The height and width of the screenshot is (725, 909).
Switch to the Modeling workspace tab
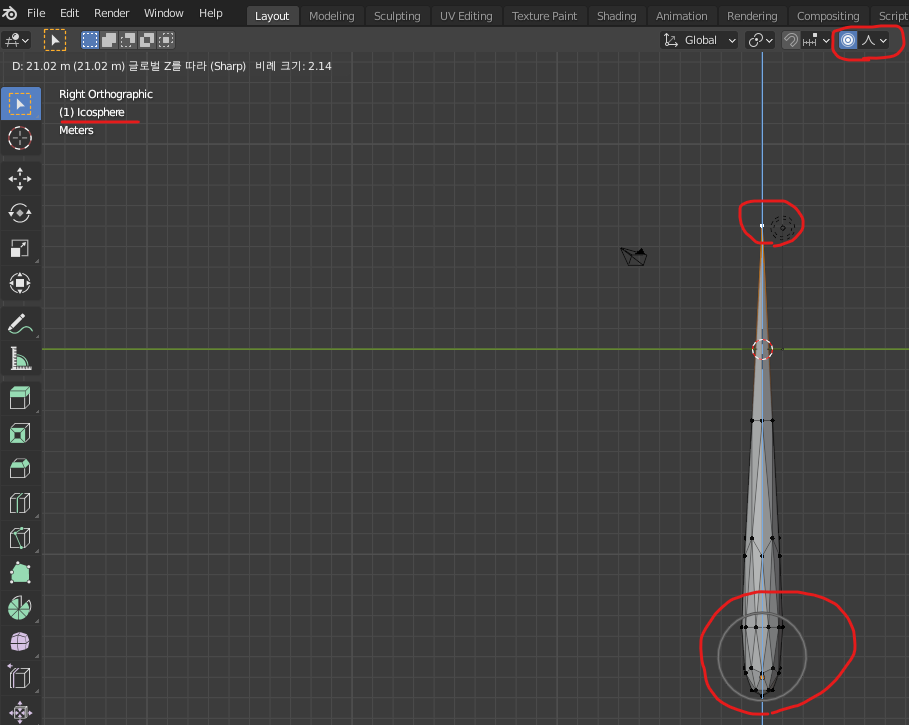(332, 16)
